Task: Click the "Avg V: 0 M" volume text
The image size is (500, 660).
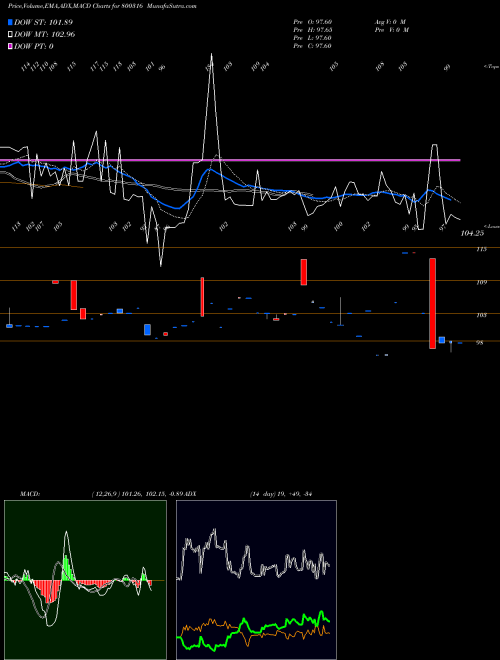Action: point(391,22)
